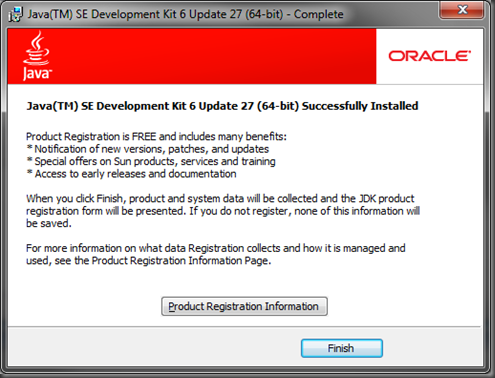Viewport: 495px width, 378px height.
Task: Click the Finish button
Action: 342,348
